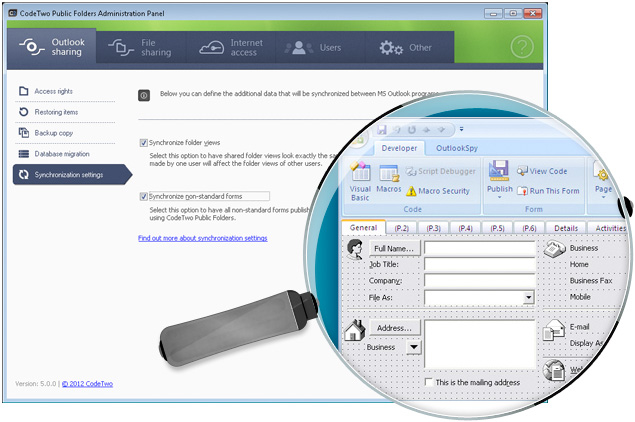Viewport: 635px width, 422px height.
Task: Click the Home phone label
Action: click(579, 264)
